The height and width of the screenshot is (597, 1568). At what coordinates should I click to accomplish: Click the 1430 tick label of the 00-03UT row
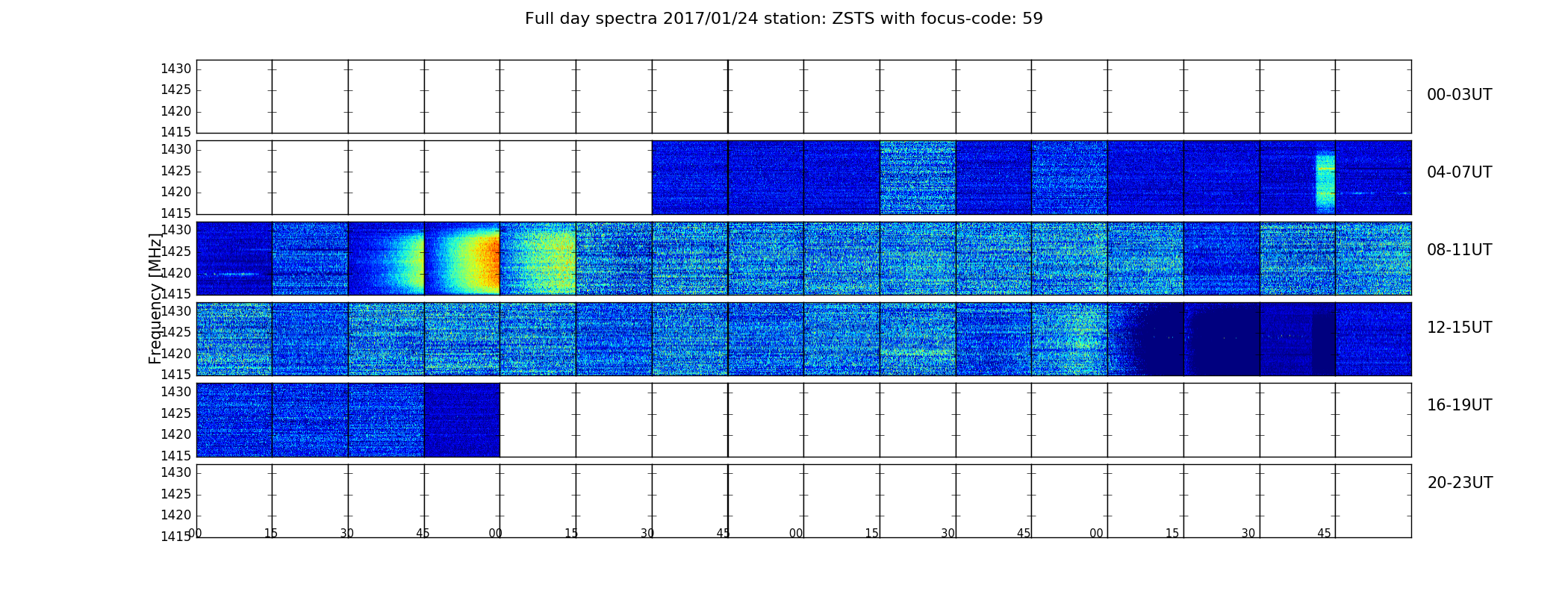coord(176,69)
